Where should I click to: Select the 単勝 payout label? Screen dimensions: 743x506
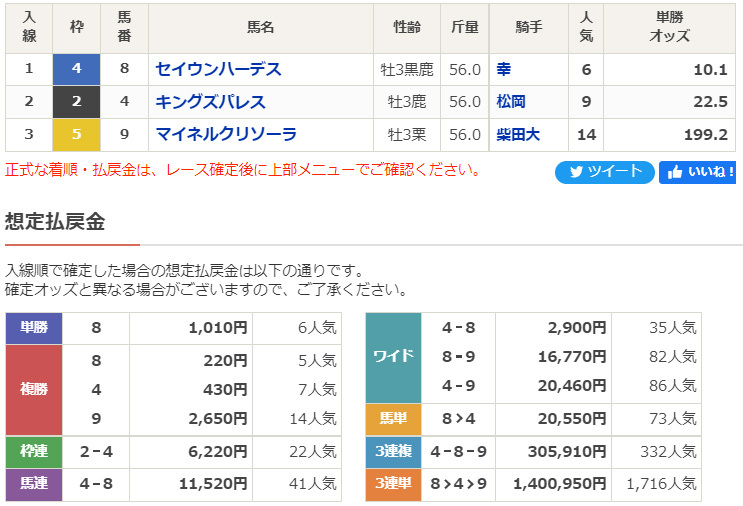34,328
